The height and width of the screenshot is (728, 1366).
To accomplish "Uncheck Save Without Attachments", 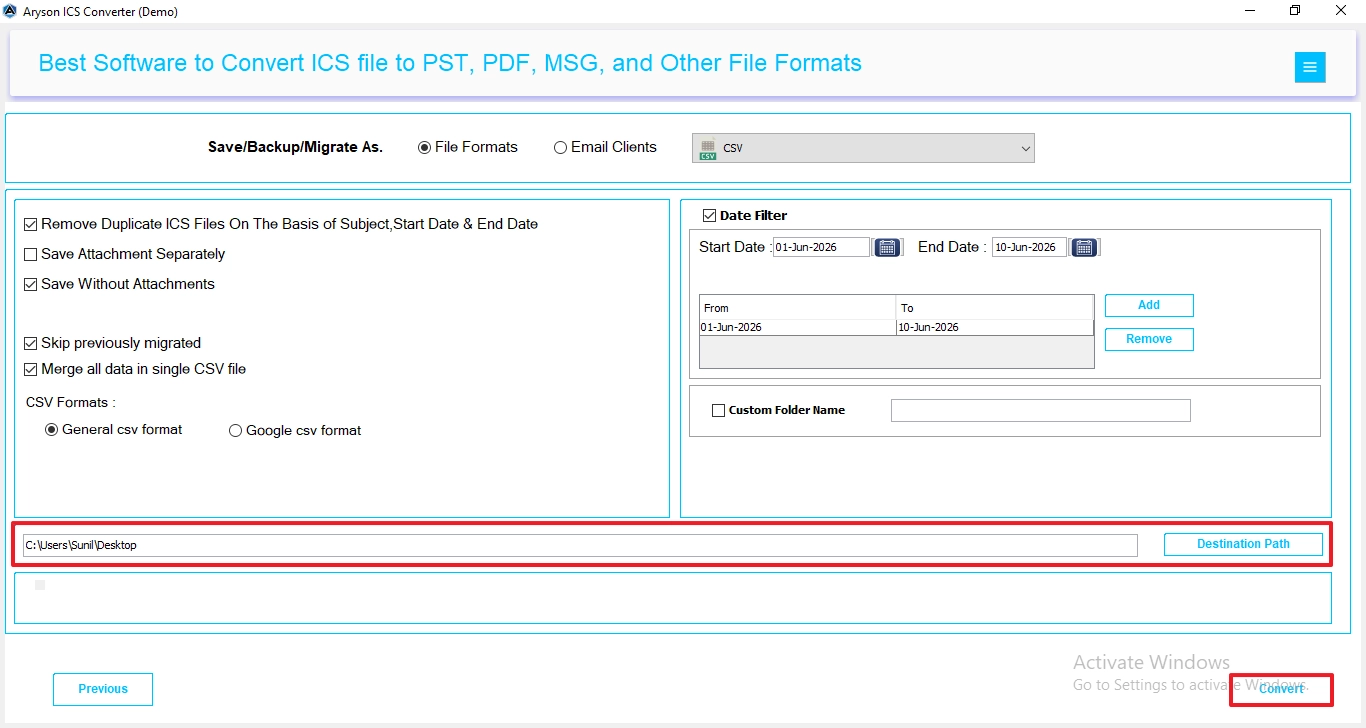I will click(31, 284).
